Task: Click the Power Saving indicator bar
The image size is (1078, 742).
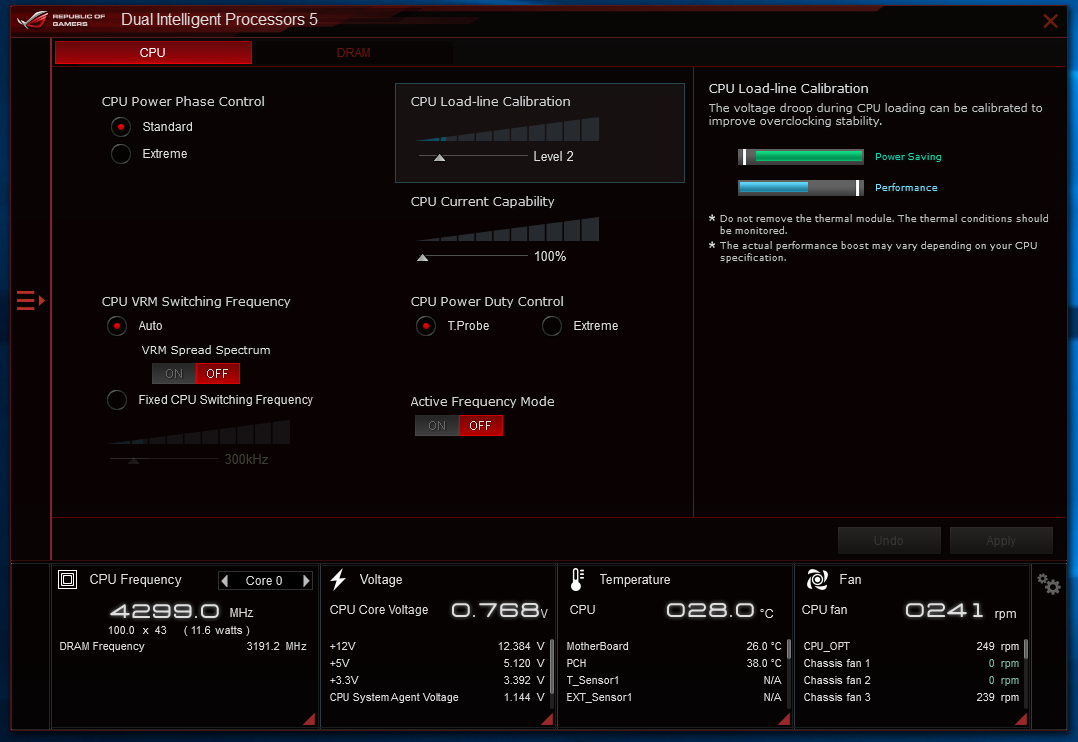Action: tap(801, 157)
